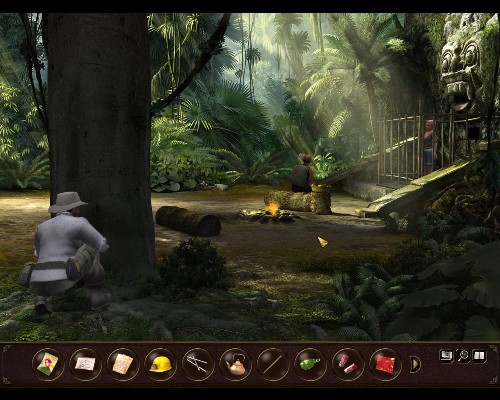The width and height of the screenshot is (500, 400).
Task: Select the red shotgun cartridges item
Action: [348, 364]
